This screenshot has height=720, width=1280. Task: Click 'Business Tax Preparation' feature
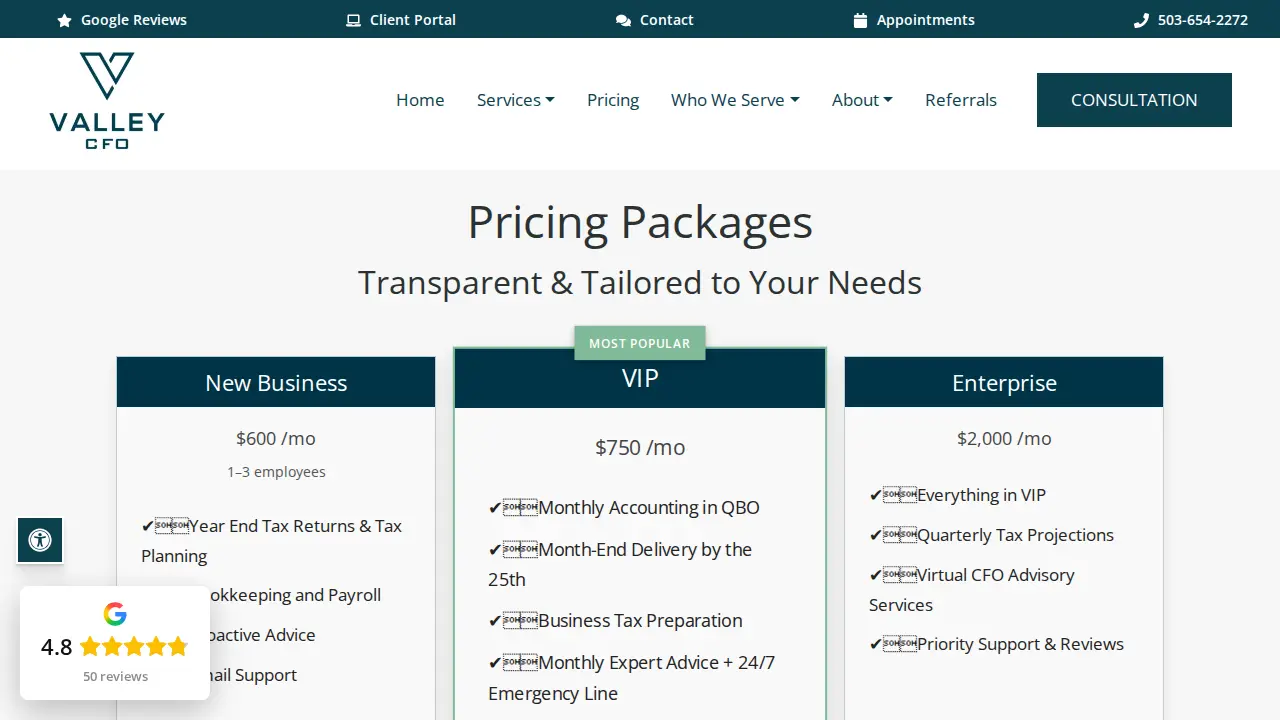pos(615,620)
